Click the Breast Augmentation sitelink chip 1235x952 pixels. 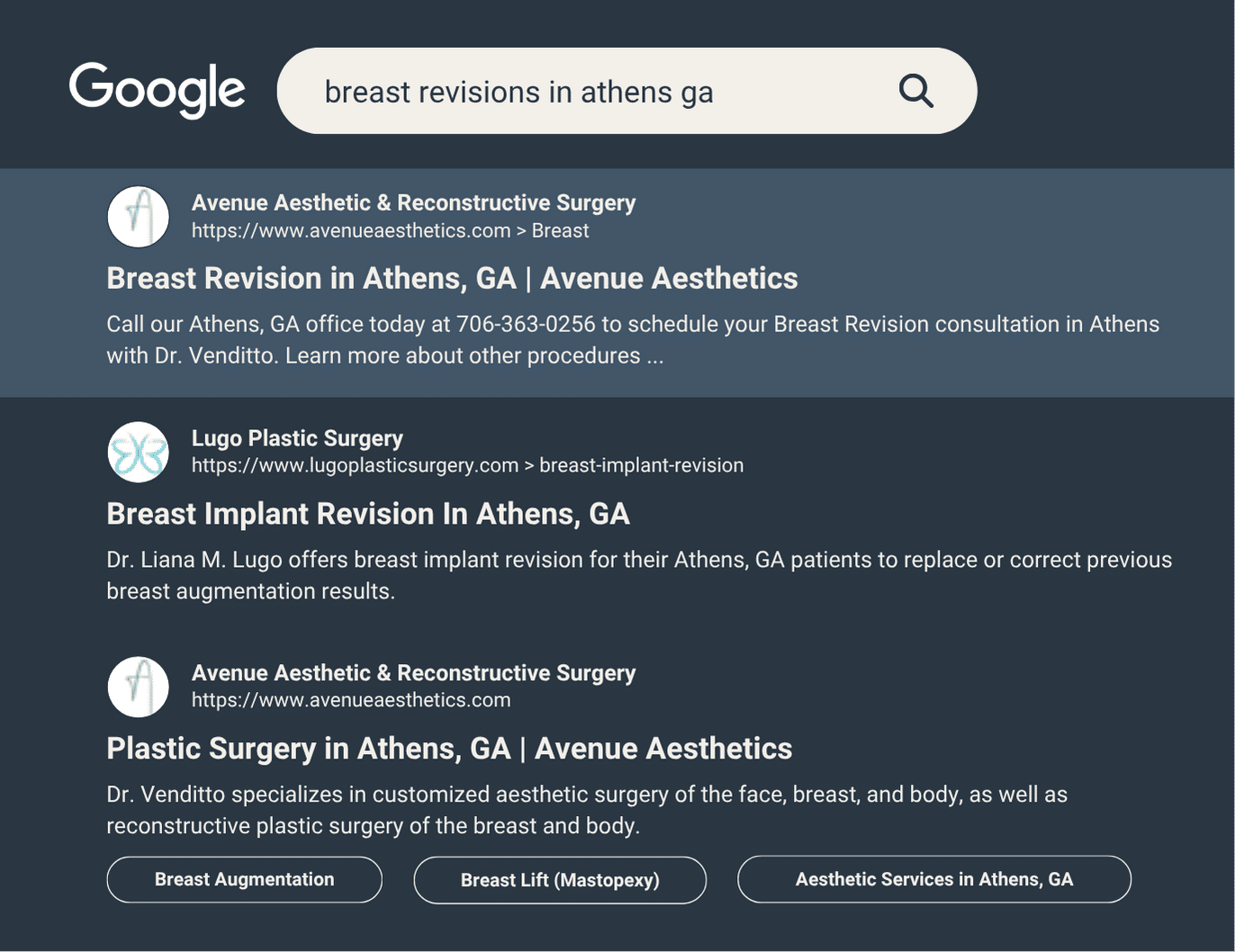pyautogui.click(x=243, y=879)
